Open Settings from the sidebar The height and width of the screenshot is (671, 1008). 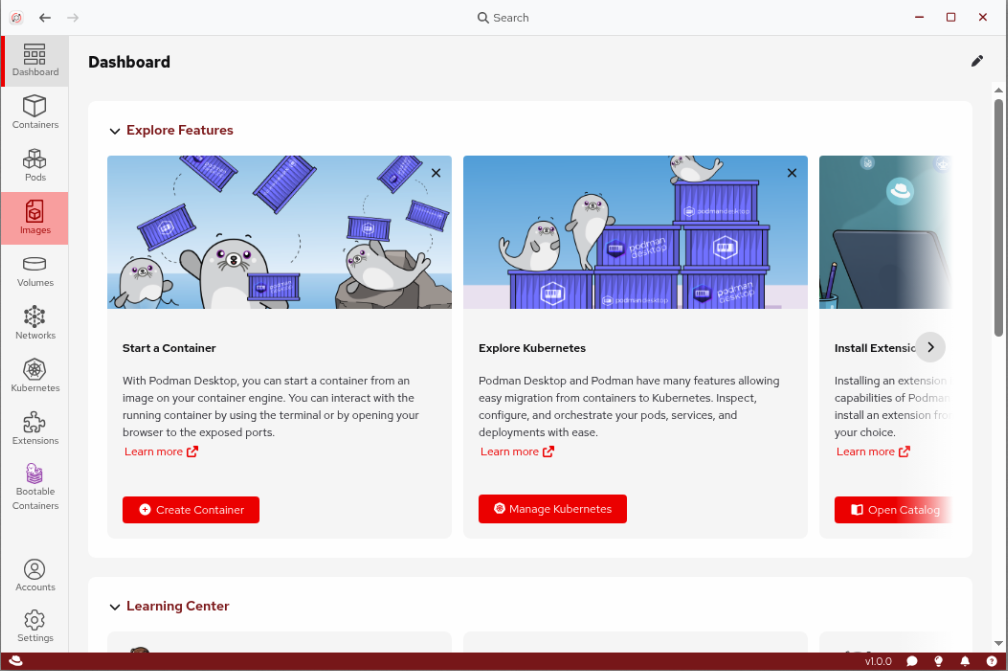point(35,625)
